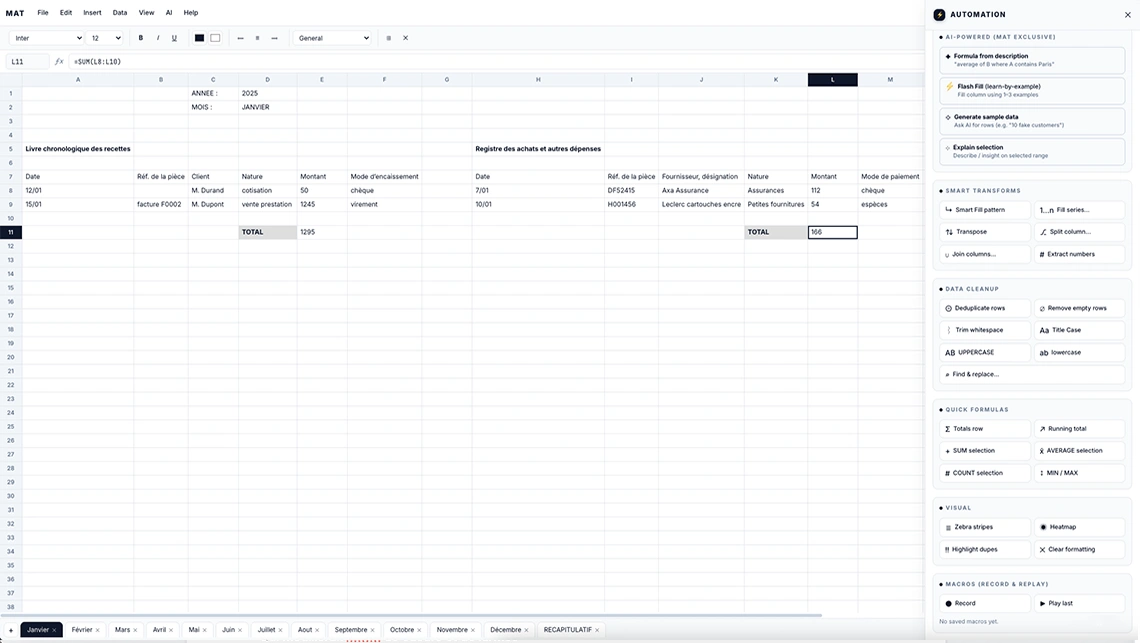This screenshot has height=643, width=1140.
Task: Apply Zebra stripes styling
Action: (x=984, y=527)
